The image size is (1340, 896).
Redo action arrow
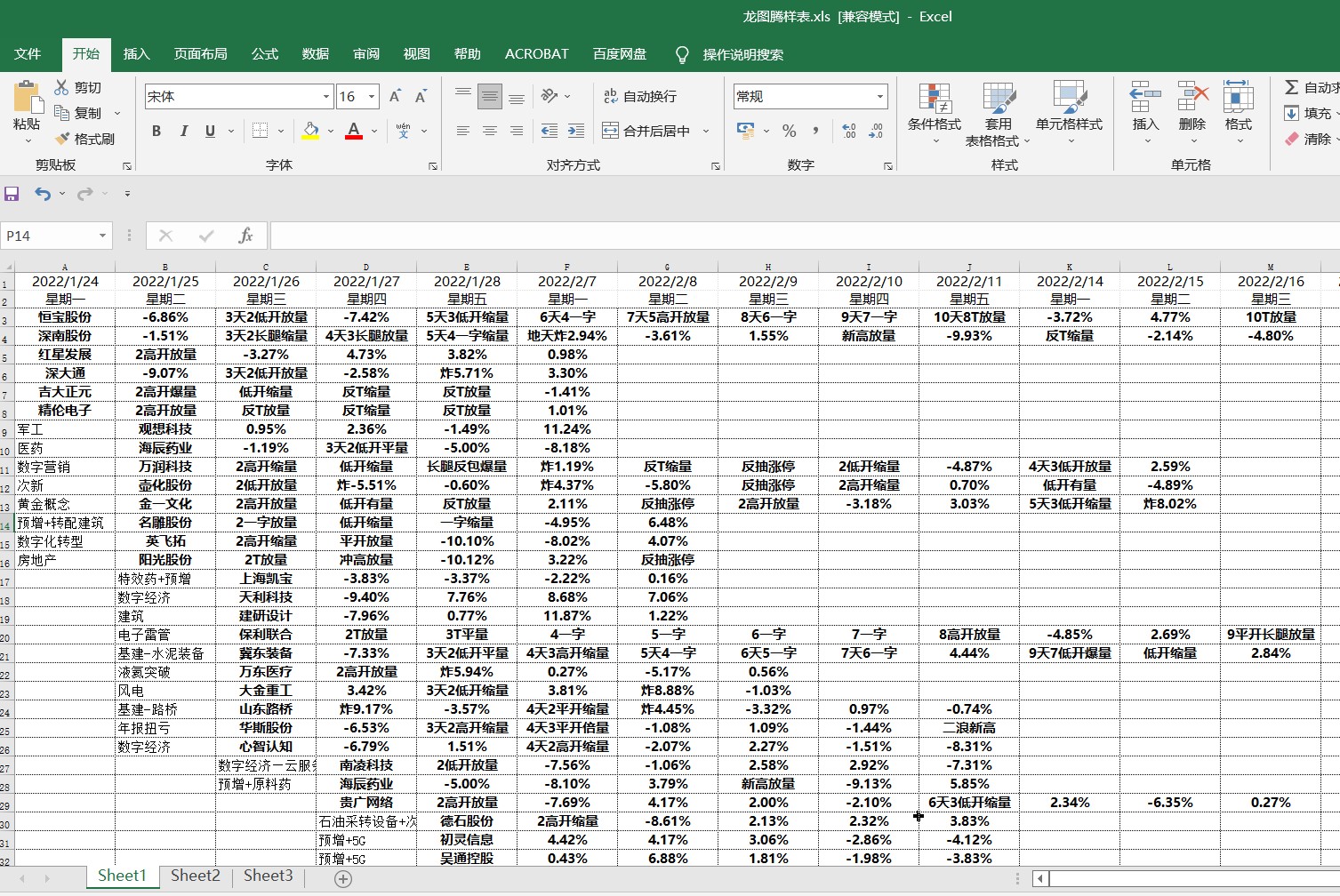84,193
